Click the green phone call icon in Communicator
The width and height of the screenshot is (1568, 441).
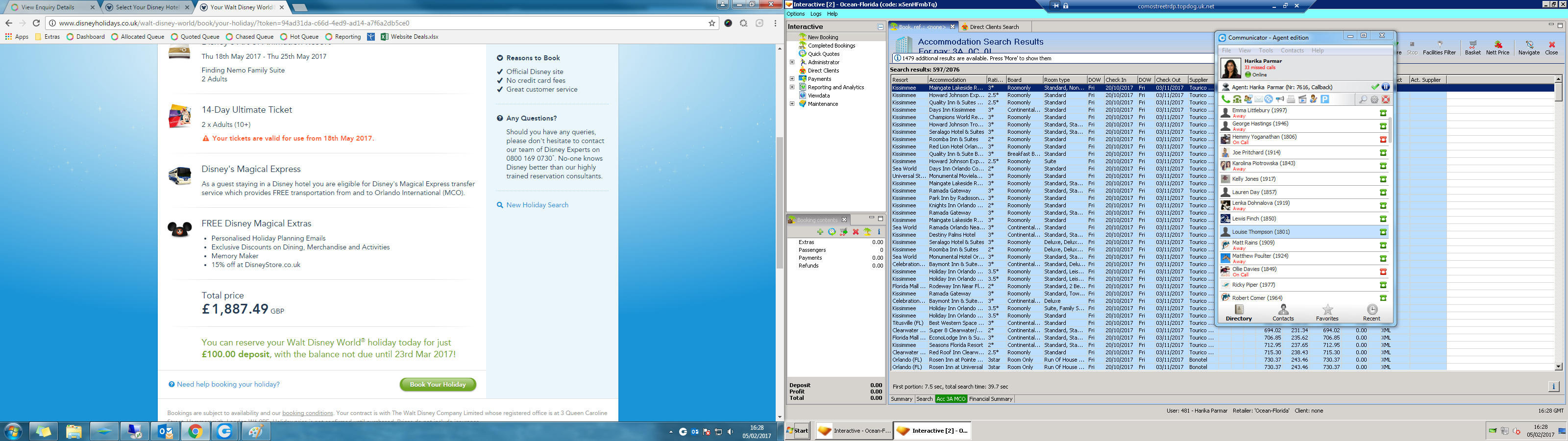[1225, 99]
